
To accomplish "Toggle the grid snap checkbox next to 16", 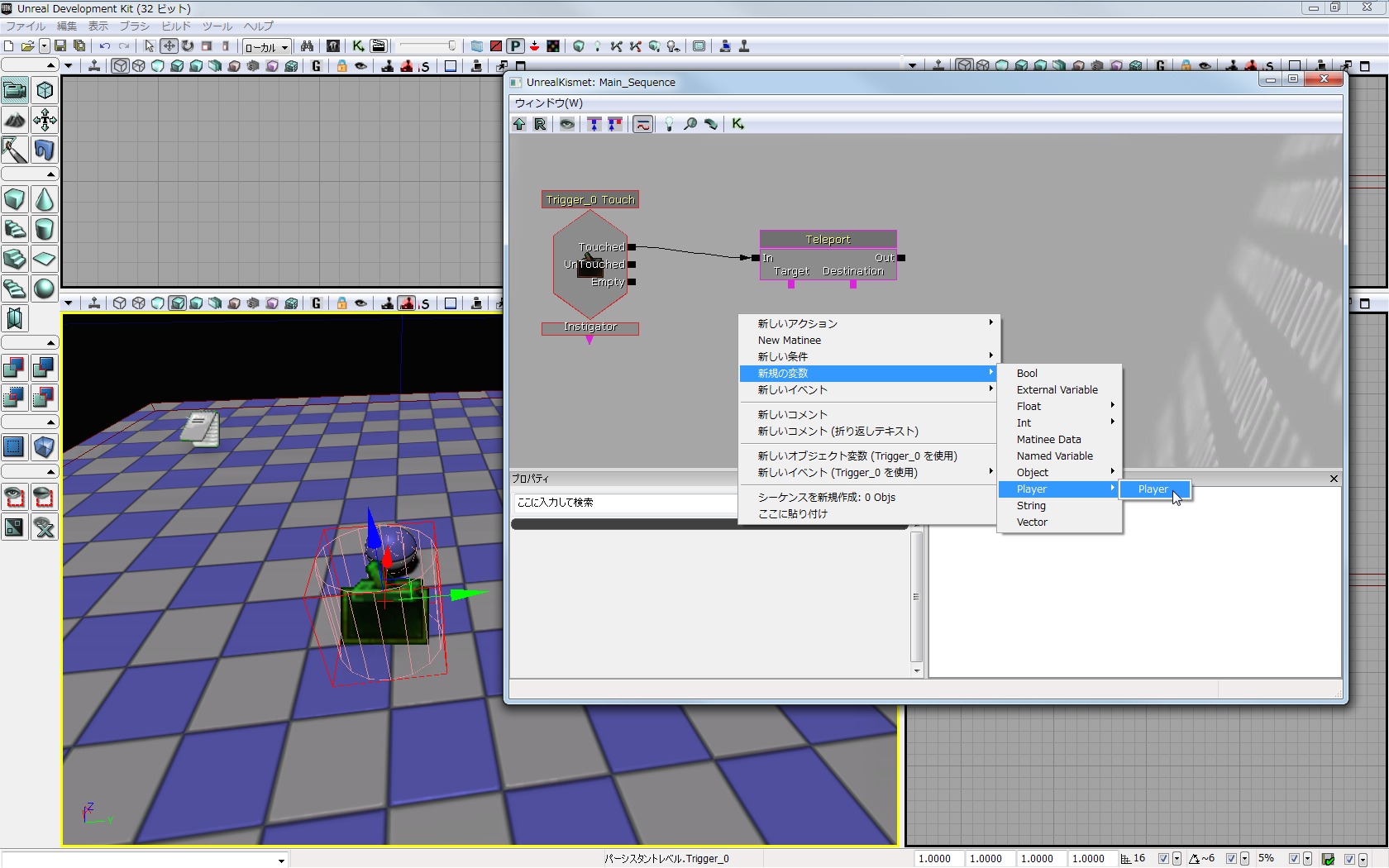I will [x=1163, y=859].
